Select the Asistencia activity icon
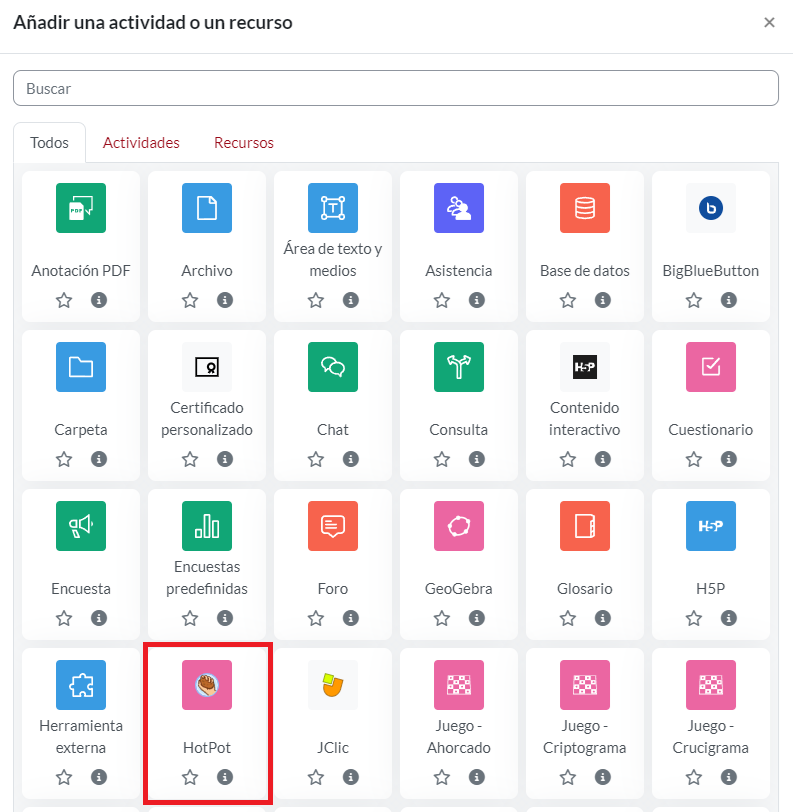The height and width of the screenshot is (812, 793). [x=459, y=208]
